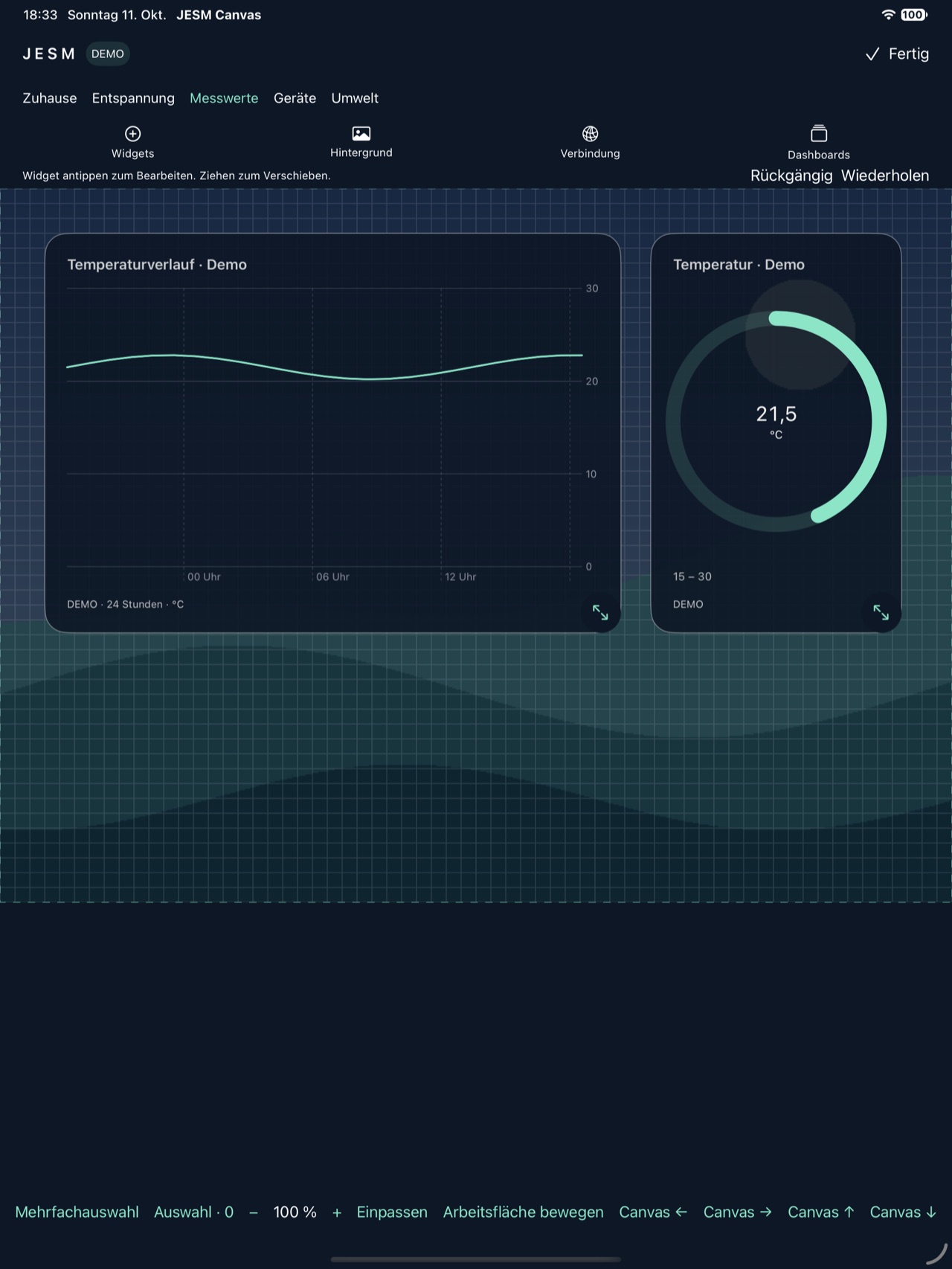The height and width of the screenshot is (1269, 952).
Task: Click the JESM logo
Action: (49, 54)
